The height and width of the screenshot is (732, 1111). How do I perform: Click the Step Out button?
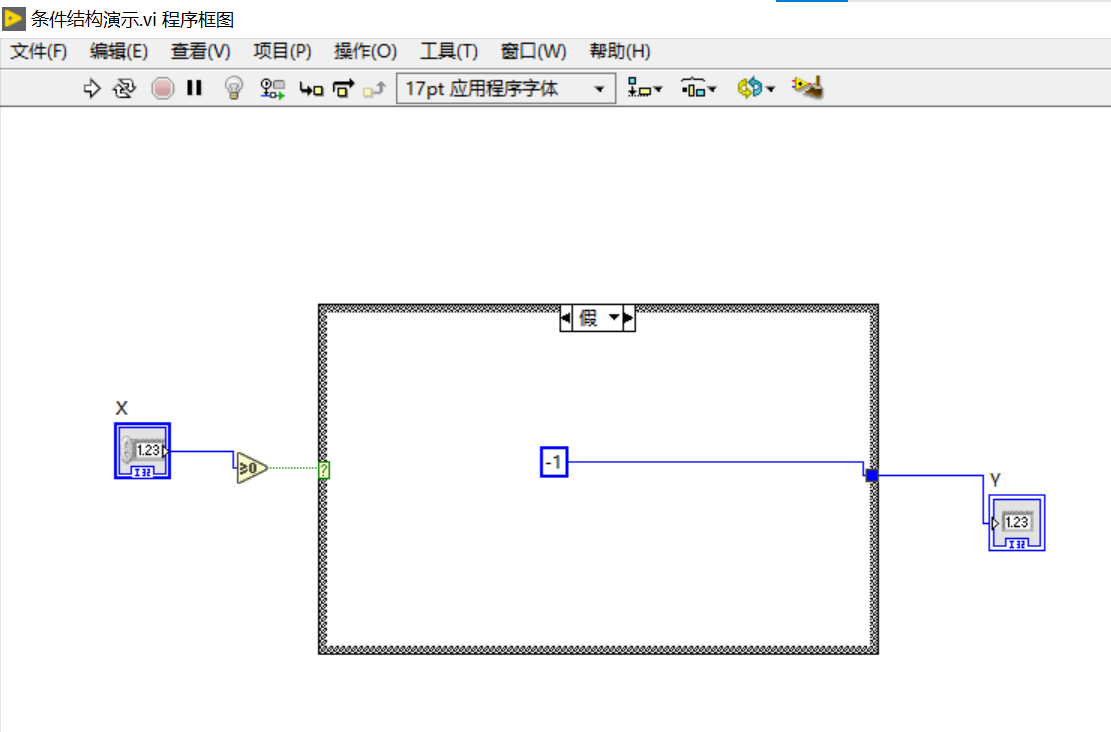[x=373, y=89]
